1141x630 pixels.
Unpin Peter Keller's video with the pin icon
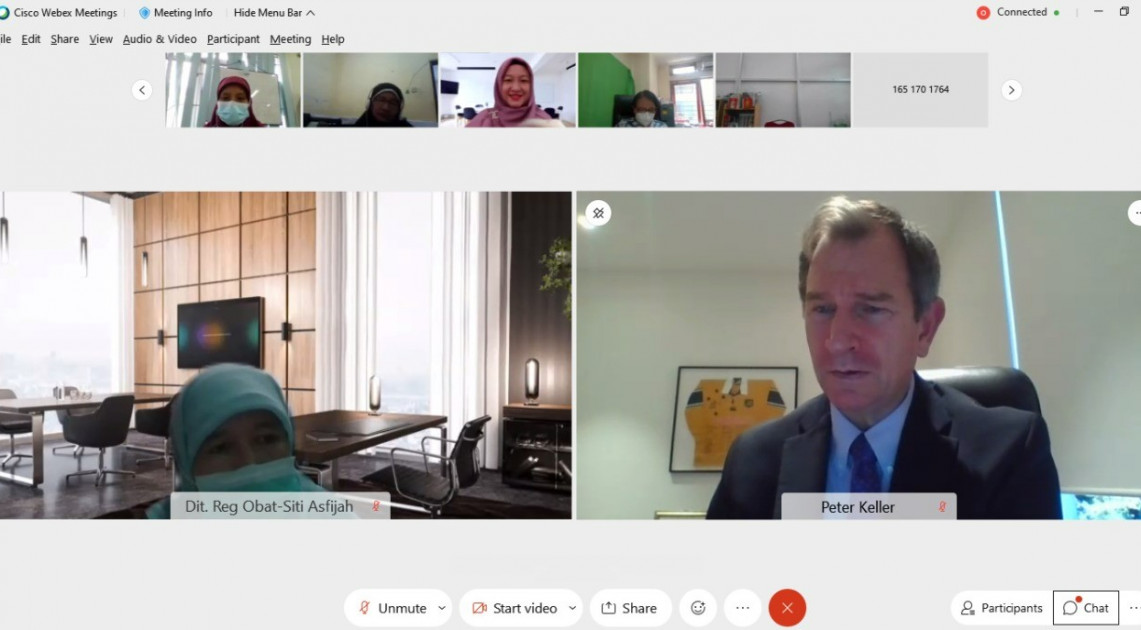tap(598, 213)
